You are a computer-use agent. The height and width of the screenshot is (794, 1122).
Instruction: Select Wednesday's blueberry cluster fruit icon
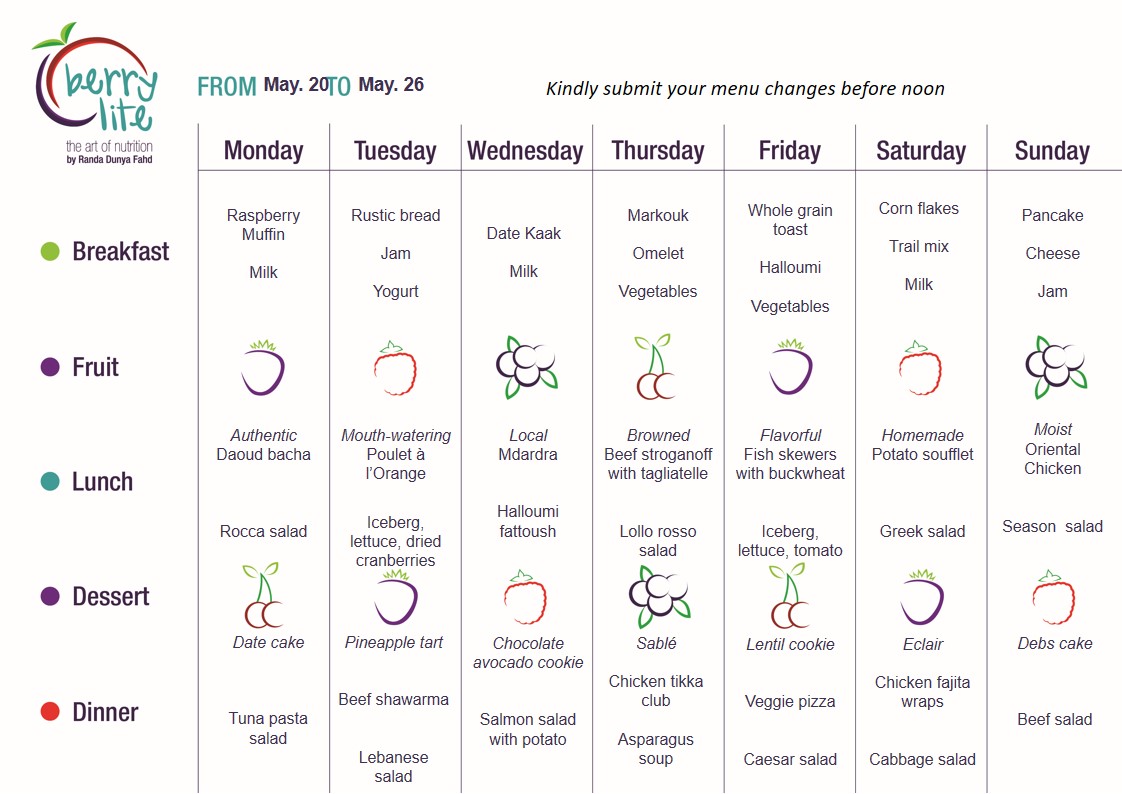coord(527,367)
